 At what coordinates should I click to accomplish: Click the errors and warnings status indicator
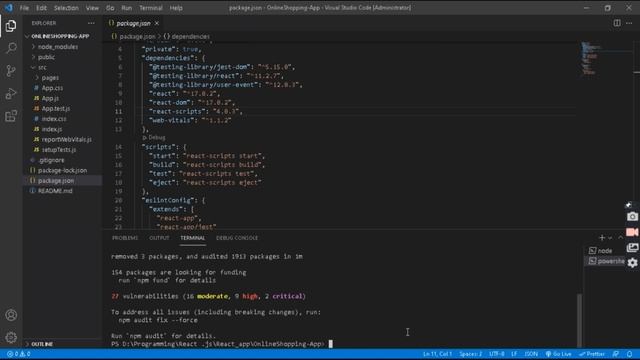coord(19,354)
